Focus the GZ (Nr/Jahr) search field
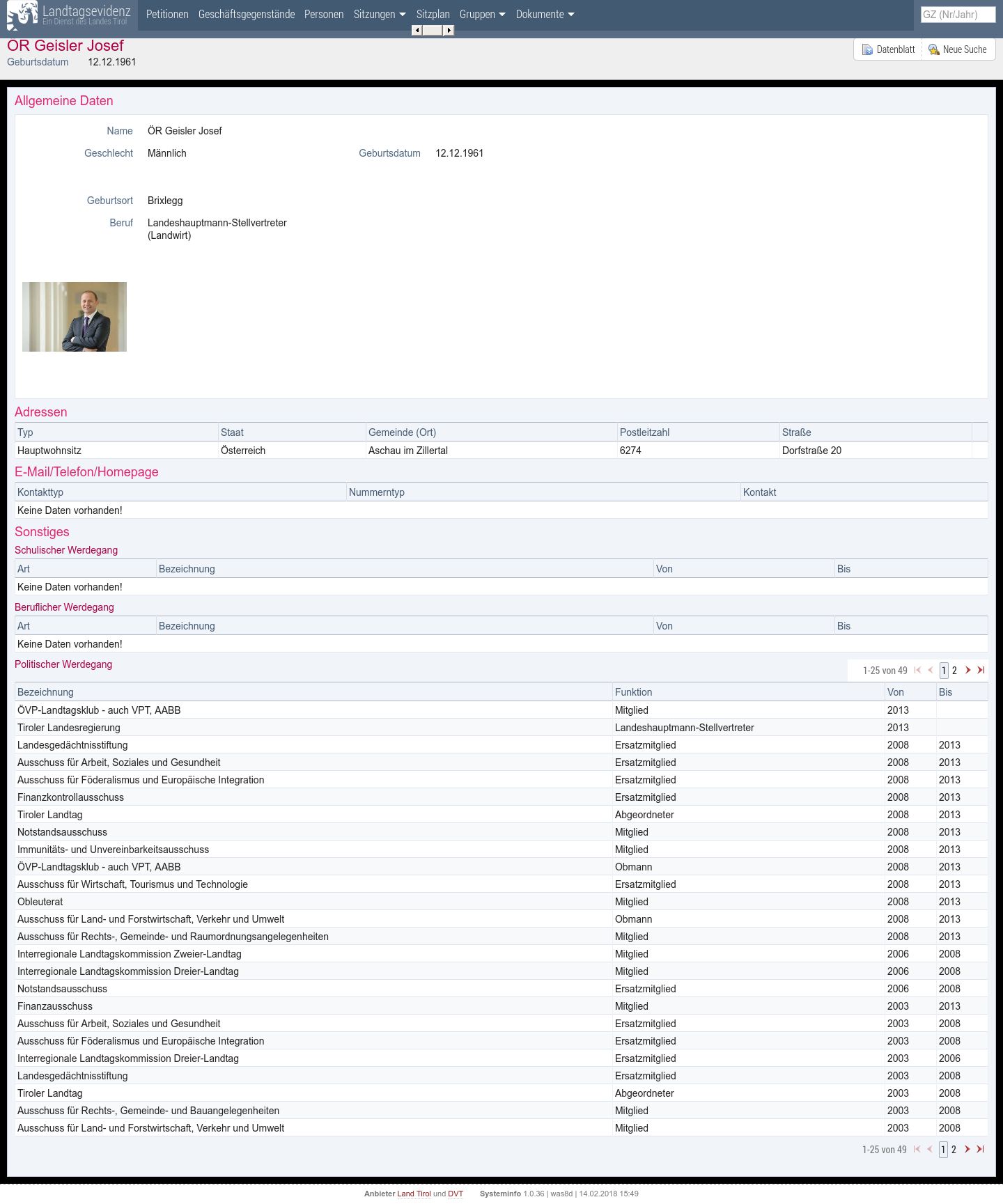 click(x=958, y=14)
